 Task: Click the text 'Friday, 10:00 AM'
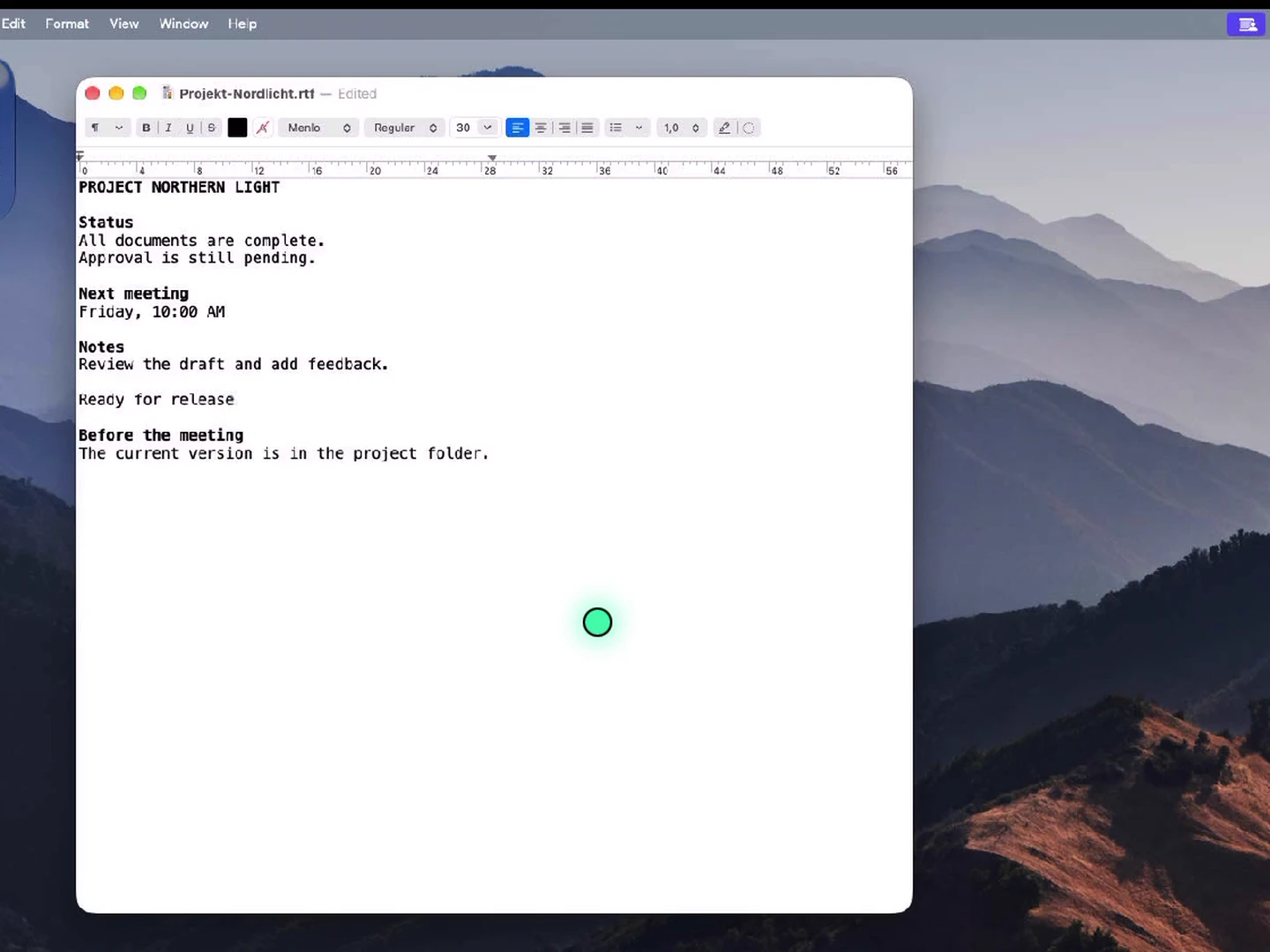[152, 312]
